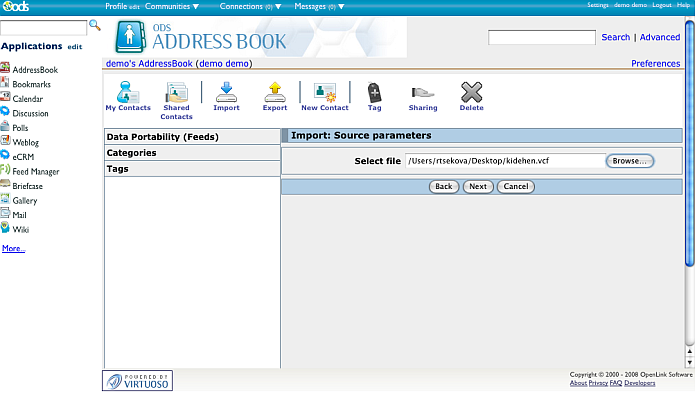Open Calendar from Applications list

click(x=27, y=99)
